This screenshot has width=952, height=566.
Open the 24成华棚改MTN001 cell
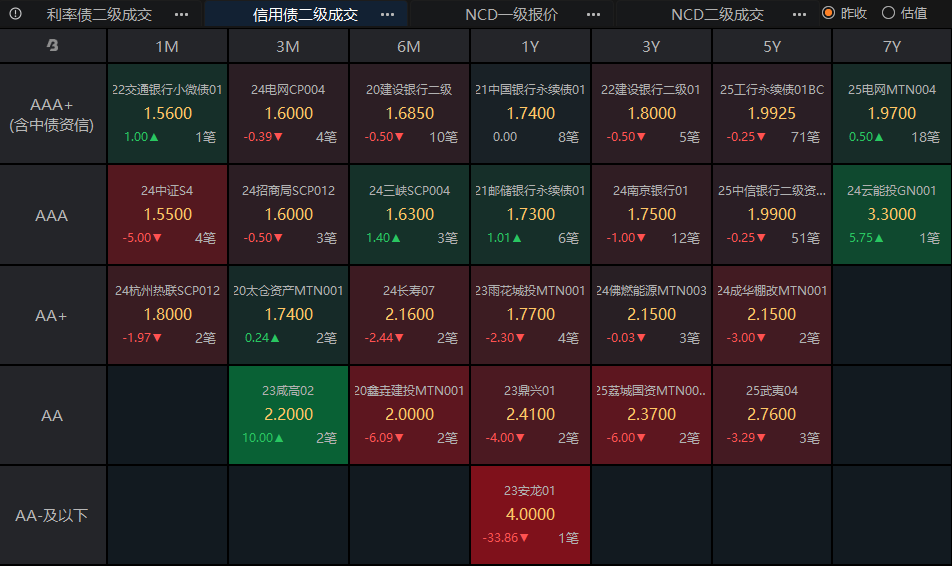click(x=772, y=315)
